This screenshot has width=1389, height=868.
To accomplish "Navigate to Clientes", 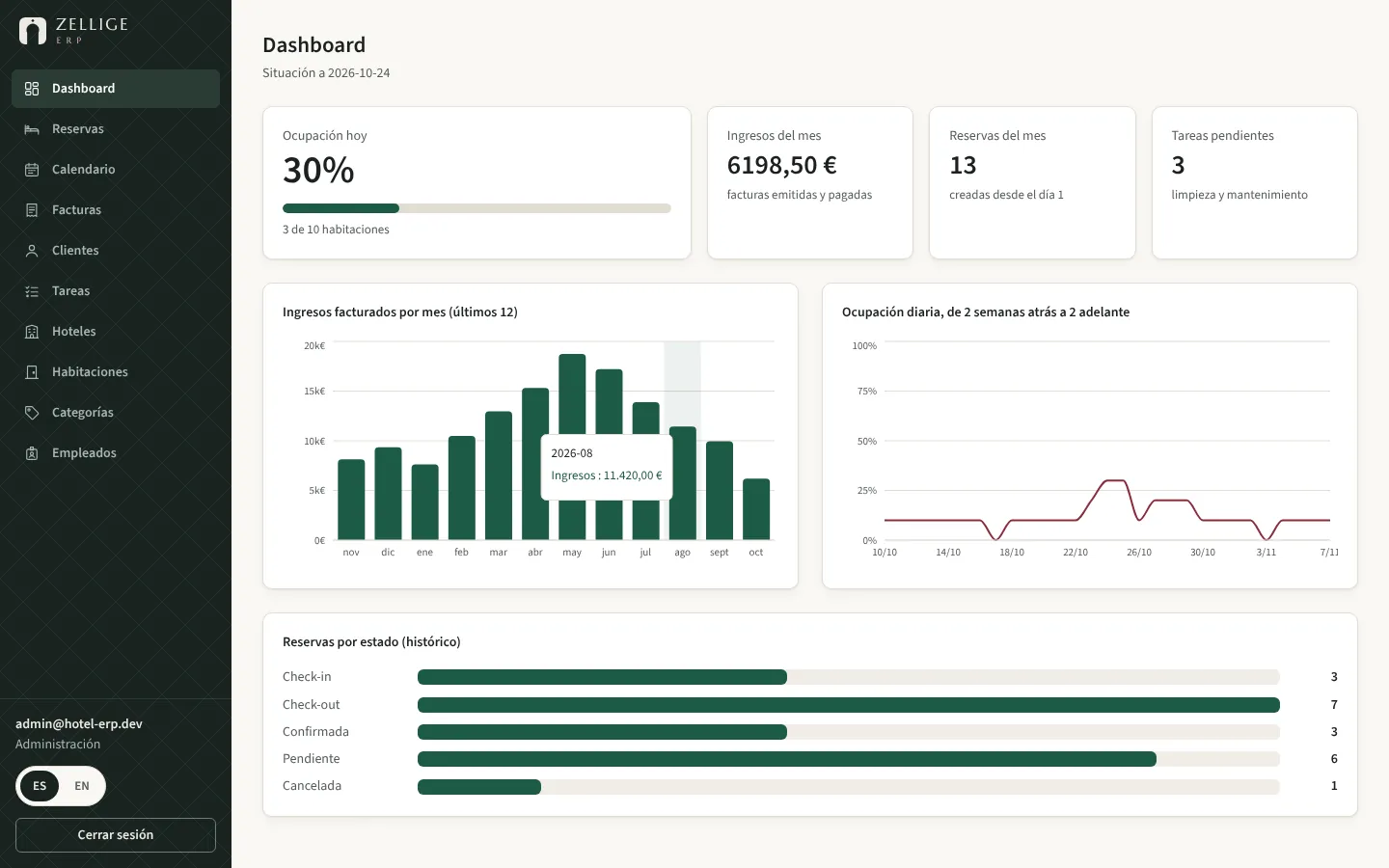I will tap(116, 251).
